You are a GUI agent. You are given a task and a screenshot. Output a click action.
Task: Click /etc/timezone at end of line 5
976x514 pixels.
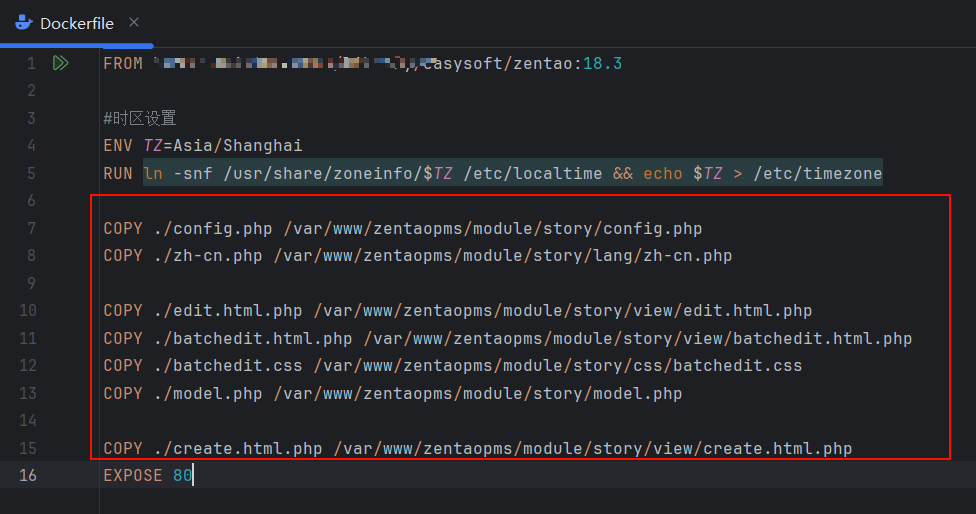click(x=818, y=173)
